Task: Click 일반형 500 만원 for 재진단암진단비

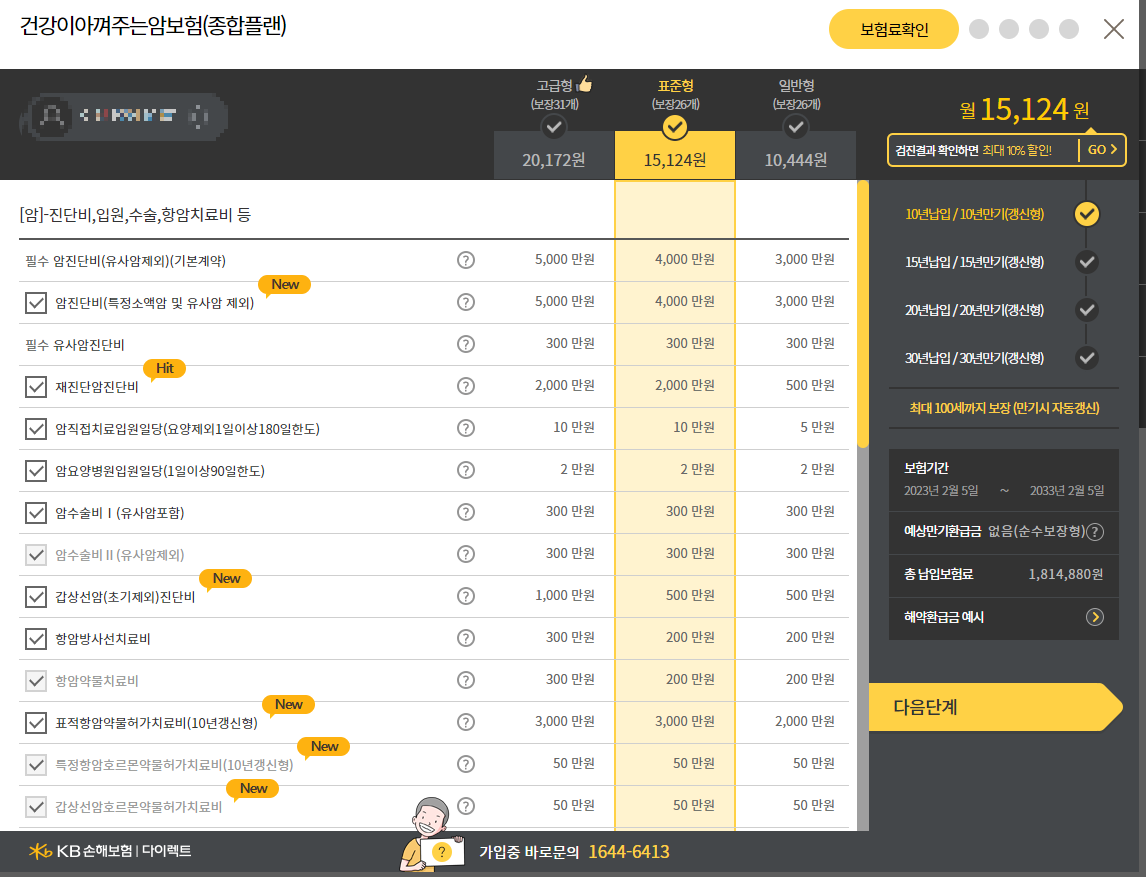Action: pos(810,385)
